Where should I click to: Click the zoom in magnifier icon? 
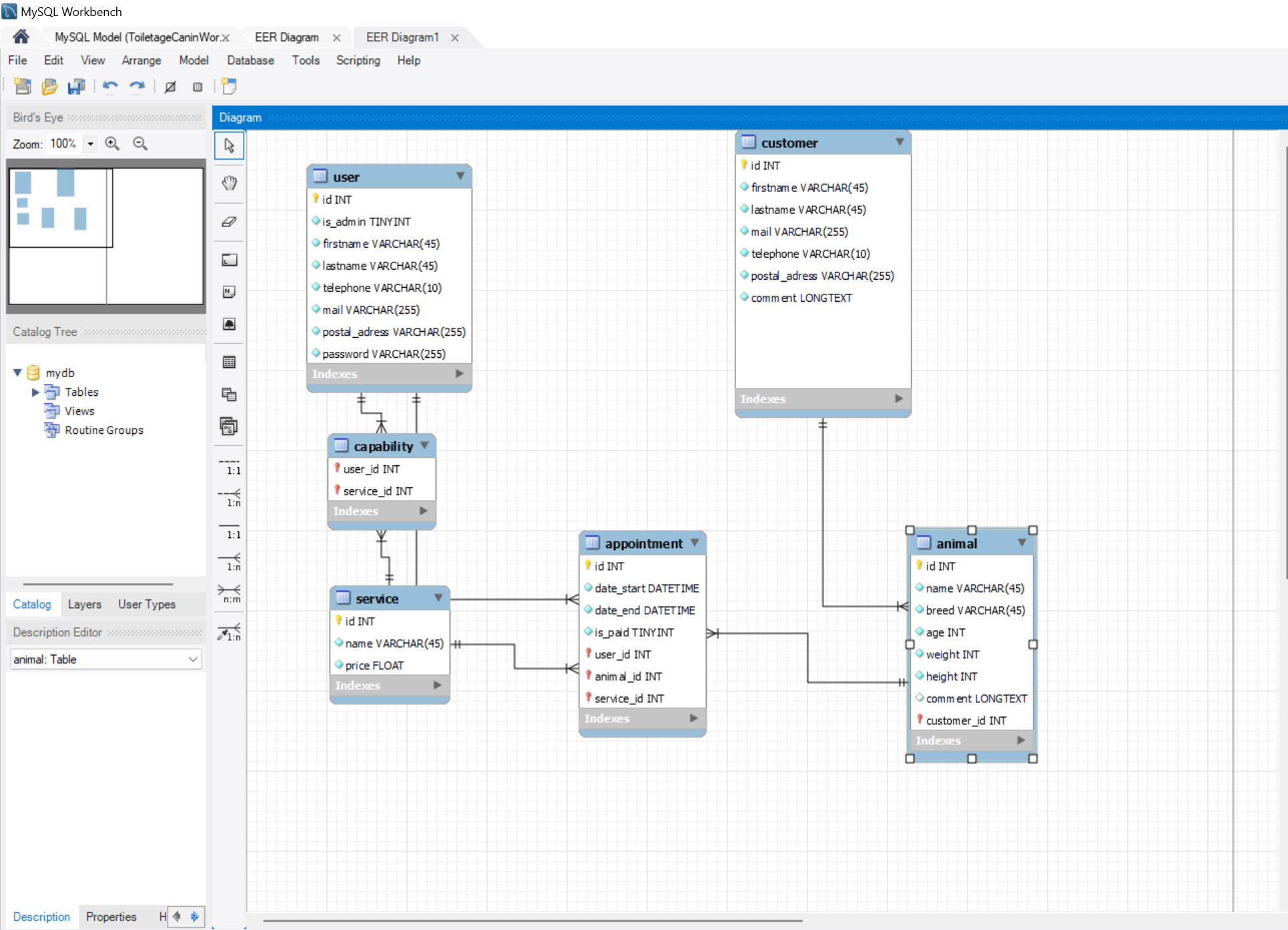coord(112,144)
